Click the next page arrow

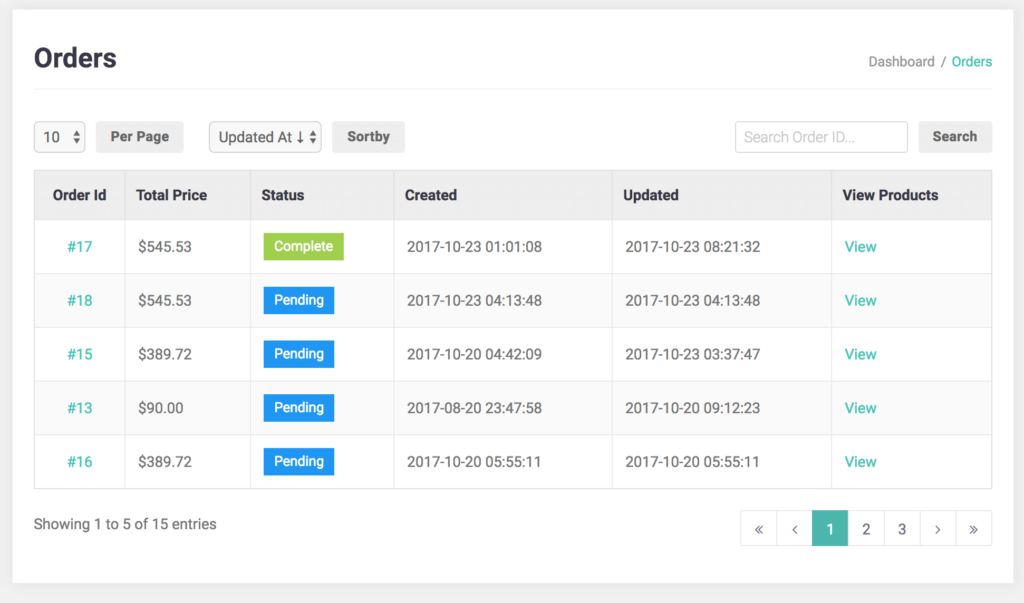point(937,529)
